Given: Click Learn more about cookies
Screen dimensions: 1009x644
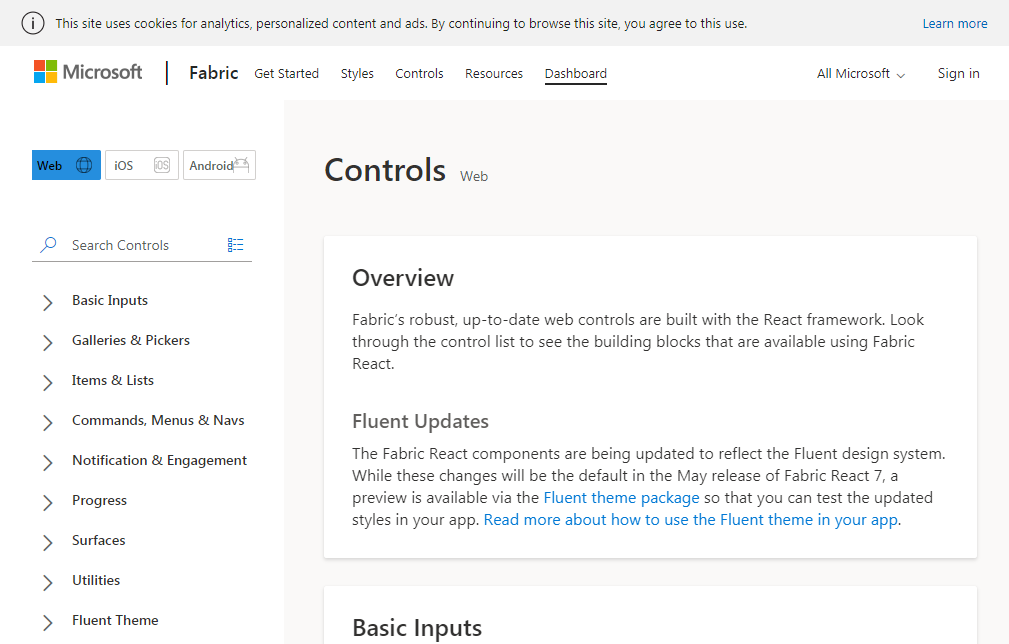Looking at the screenshot, I should point(955,24).
